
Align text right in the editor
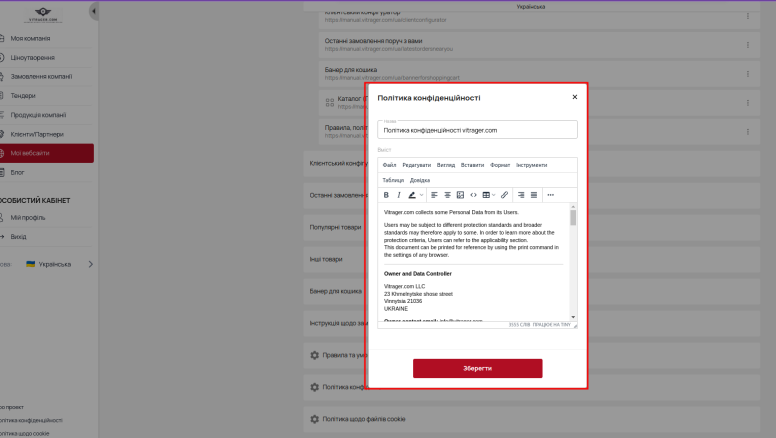(x=521, y=195)
